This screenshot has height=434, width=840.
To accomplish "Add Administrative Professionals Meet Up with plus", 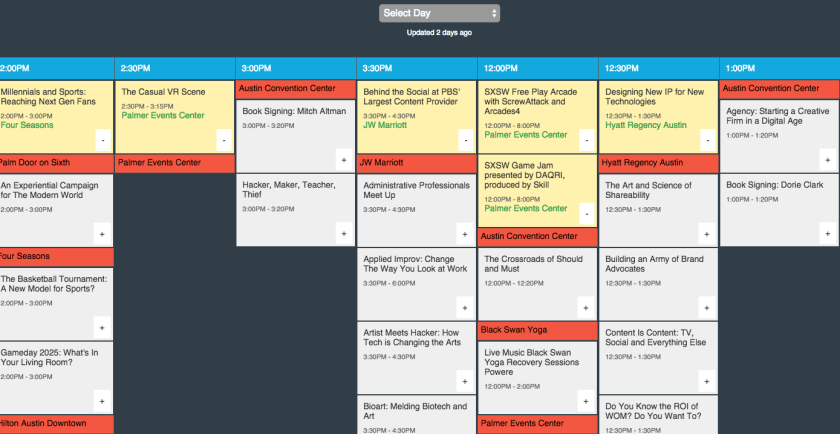I will [465, 234].
